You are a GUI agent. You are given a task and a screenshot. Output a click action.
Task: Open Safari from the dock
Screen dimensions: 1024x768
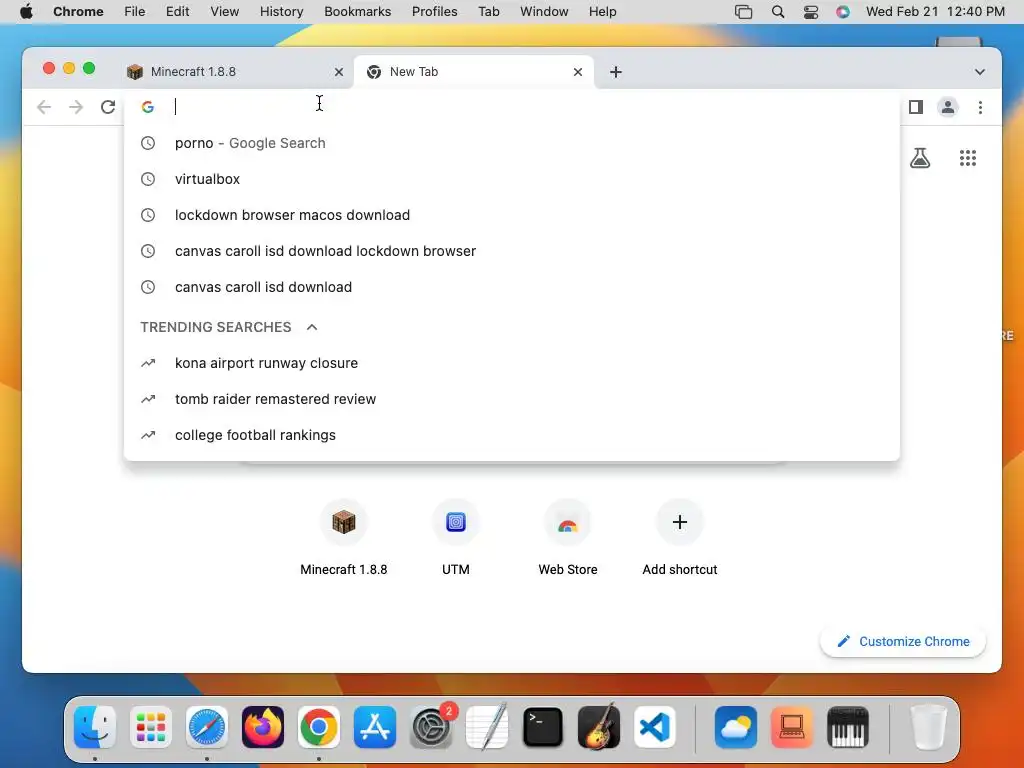click(x=207, y=727)
